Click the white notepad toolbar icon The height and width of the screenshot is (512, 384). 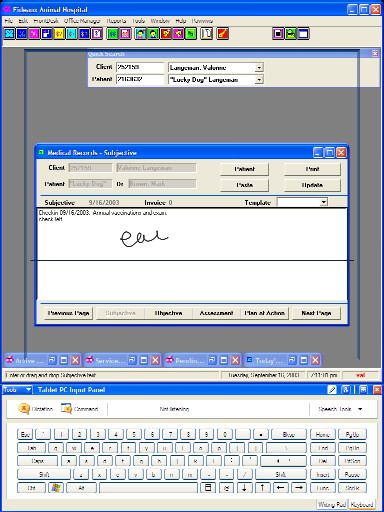[207, 34]
